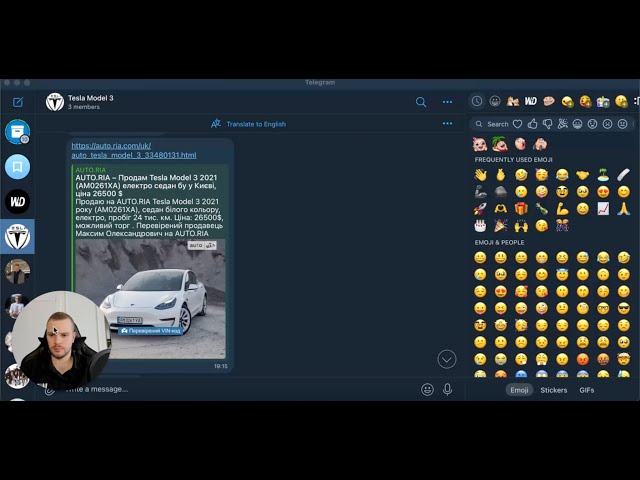Click the AUTO.RIA site name in preview

pos(91,170)
